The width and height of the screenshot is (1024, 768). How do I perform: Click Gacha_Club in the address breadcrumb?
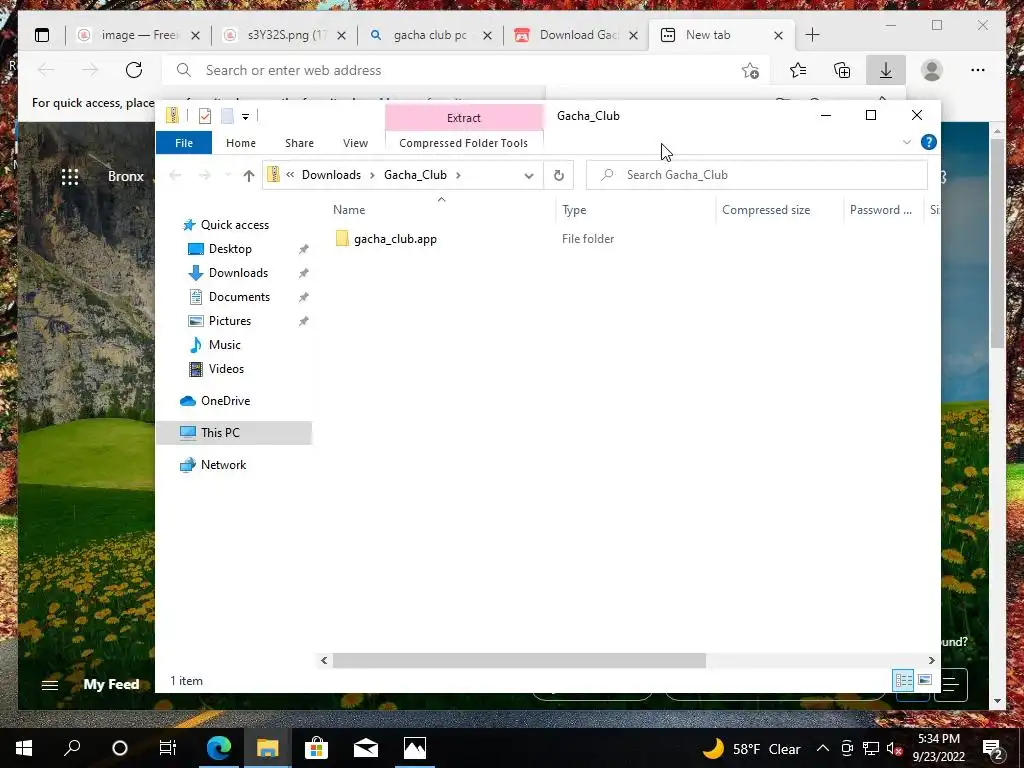coord(415,175)
